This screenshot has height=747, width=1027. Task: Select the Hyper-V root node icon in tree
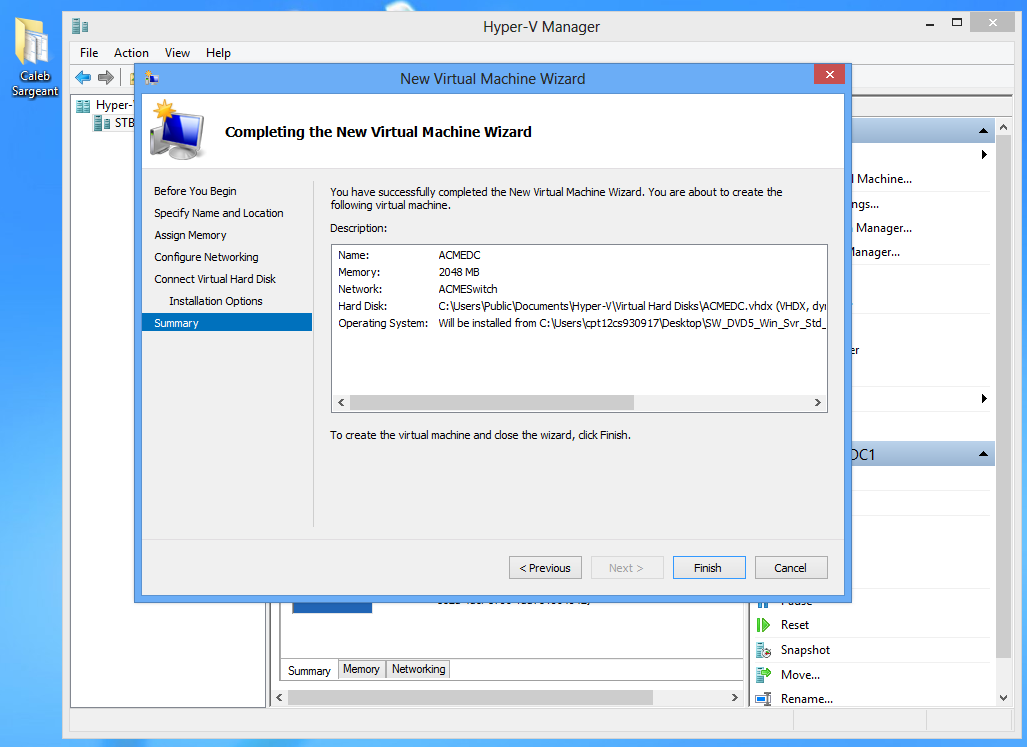83,105
